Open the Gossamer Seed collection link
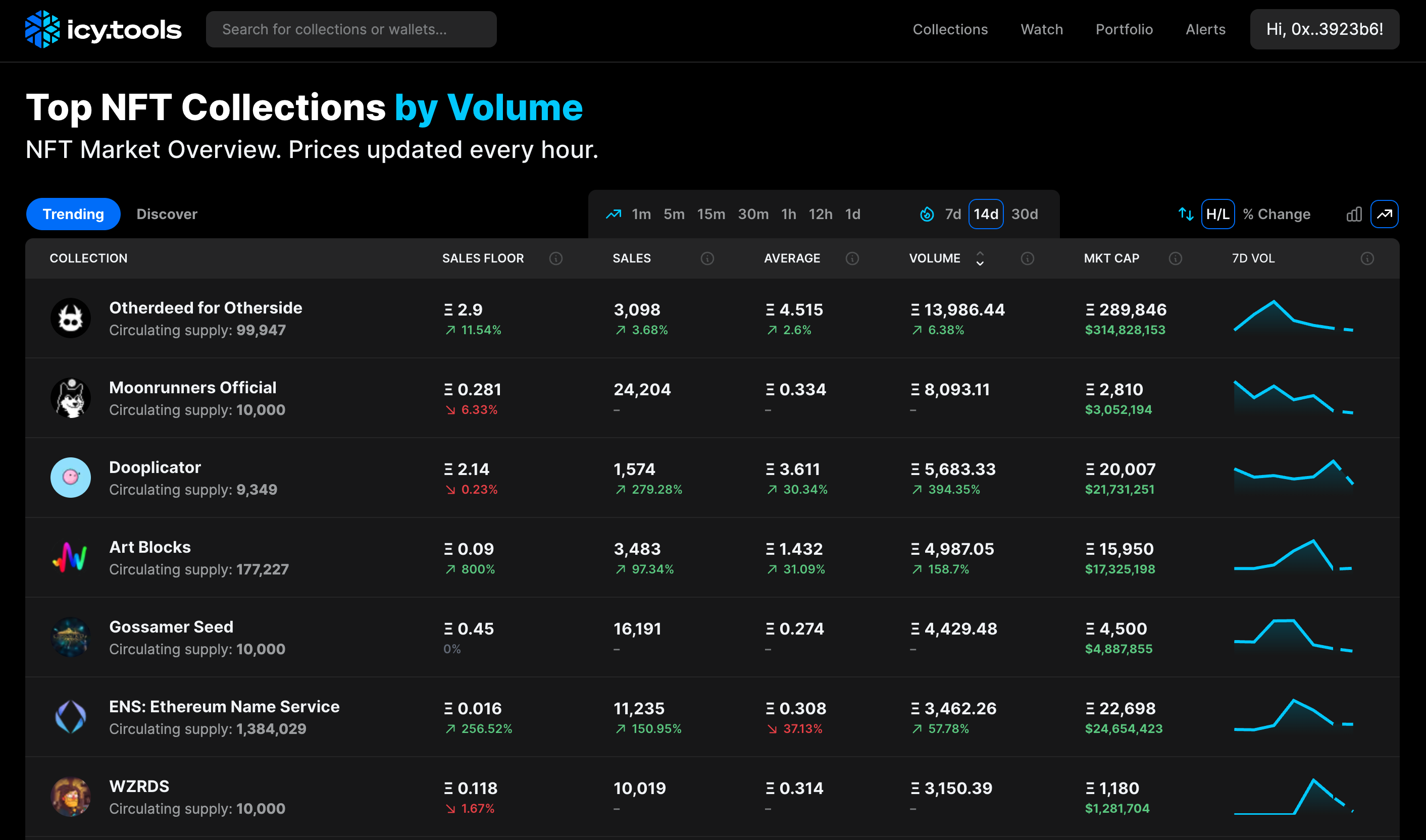This screenshot has width=1426, height=840. click(171, 627)
